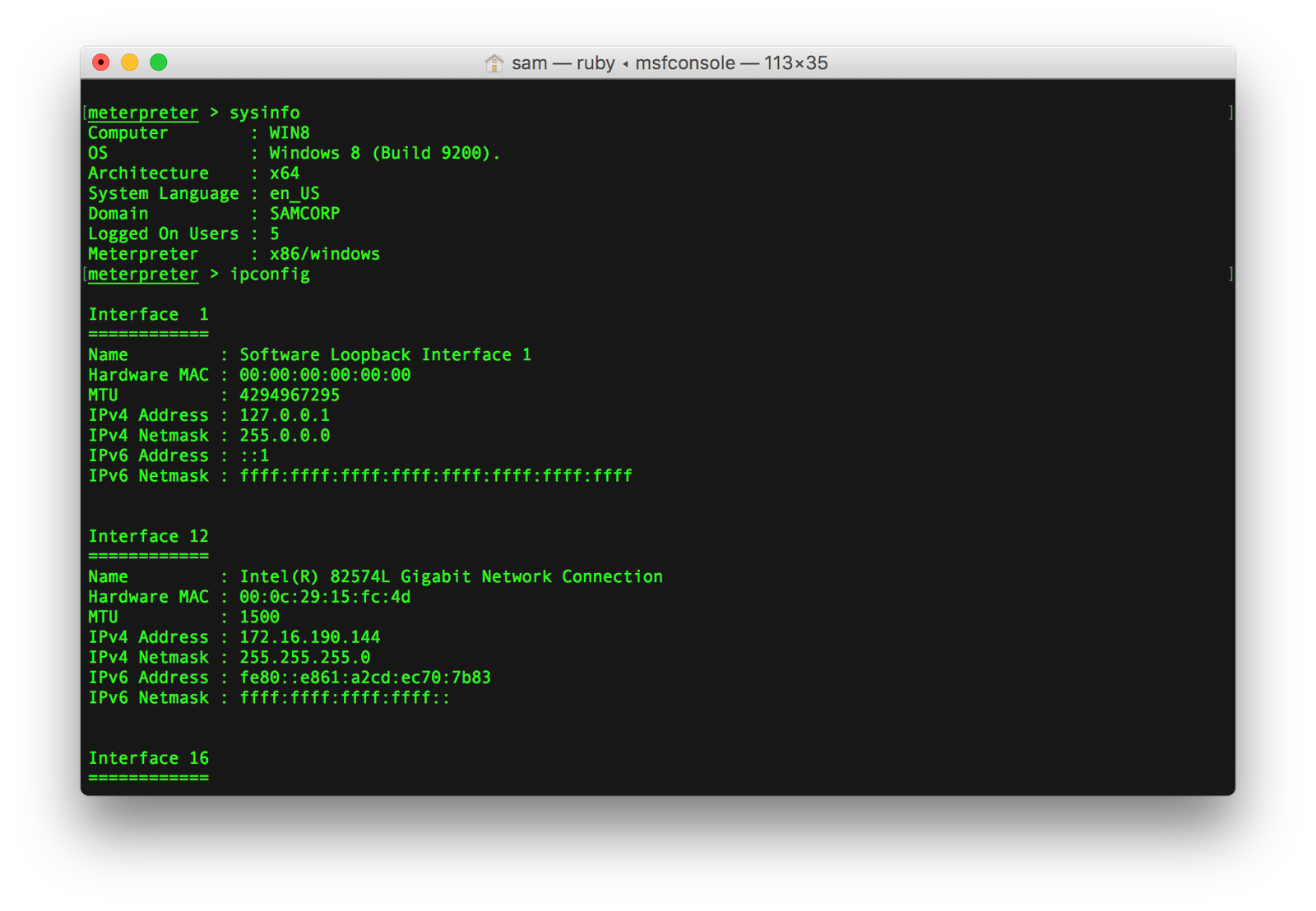
Task: Click the computer name value WIN8
Action: pyautogui.click(x=290, y=133)
